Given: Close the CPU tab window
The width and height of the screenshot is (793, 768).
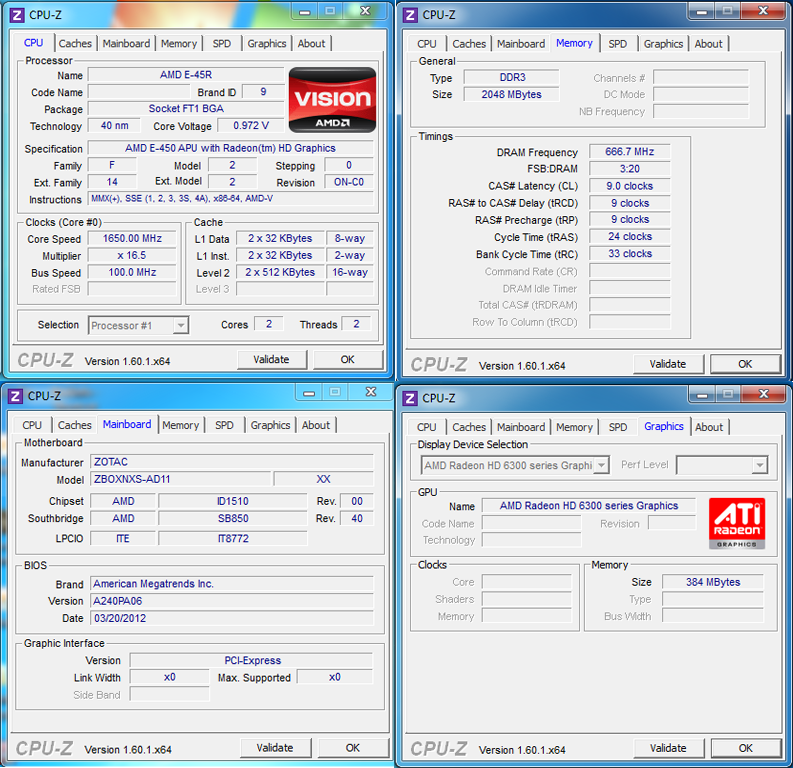Looking at the screenshot, I should click(x=365, y=11).
